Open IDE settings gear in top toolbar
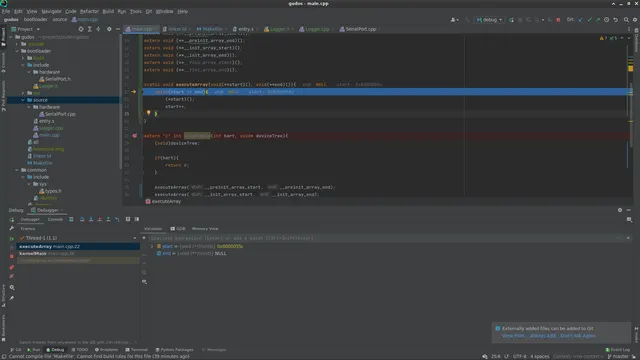Image resolution: width=640 pixels, height=360 pixels. [635, 20]
